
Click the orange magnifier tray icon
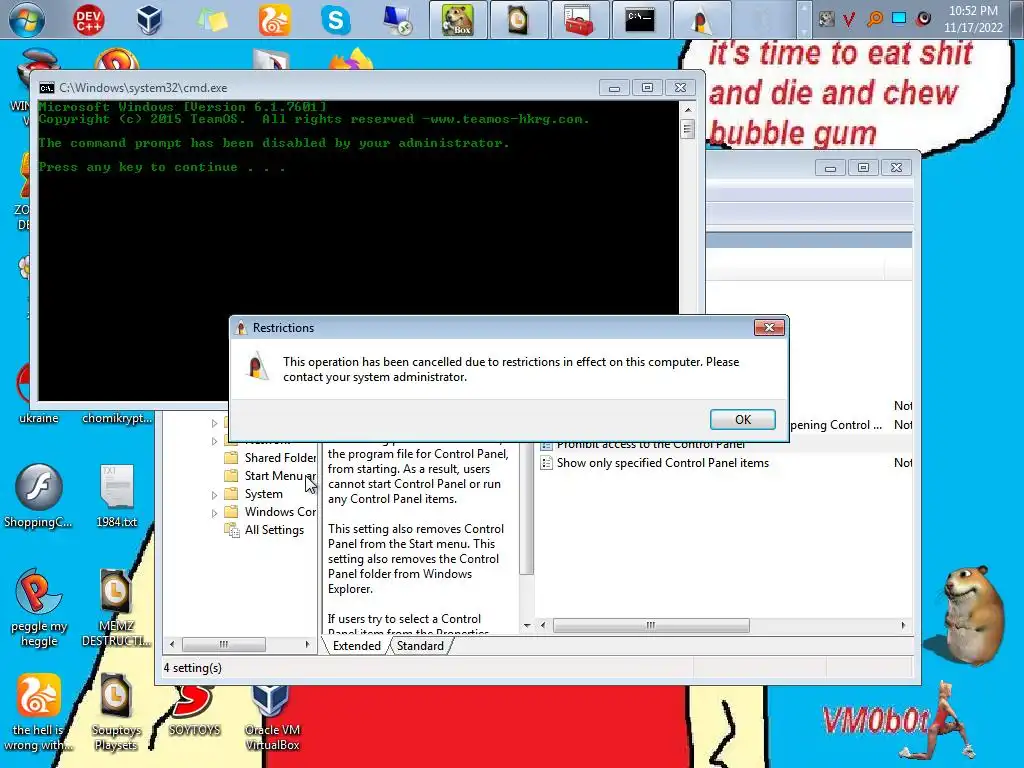point(874,19)
